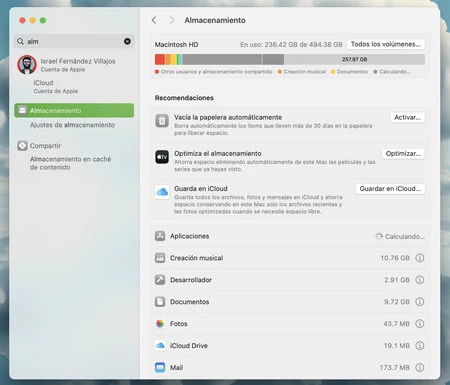Click 'Otros usuarios y almacenamiento compartido' legend
The height and width of the screenshot is (385, 450).
214,72
